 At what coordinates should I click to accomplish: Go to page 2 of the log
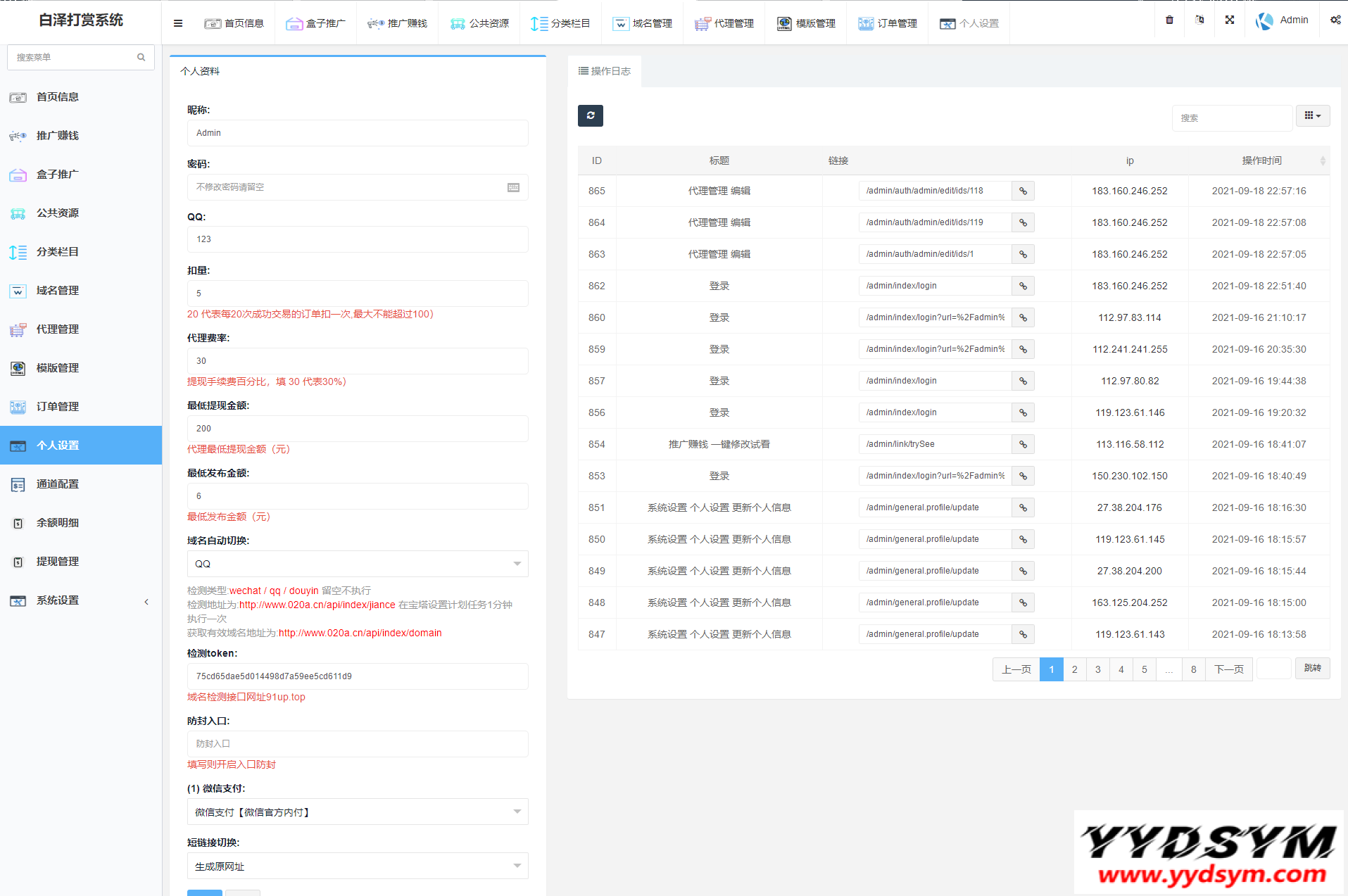(x=1074, y=669)
